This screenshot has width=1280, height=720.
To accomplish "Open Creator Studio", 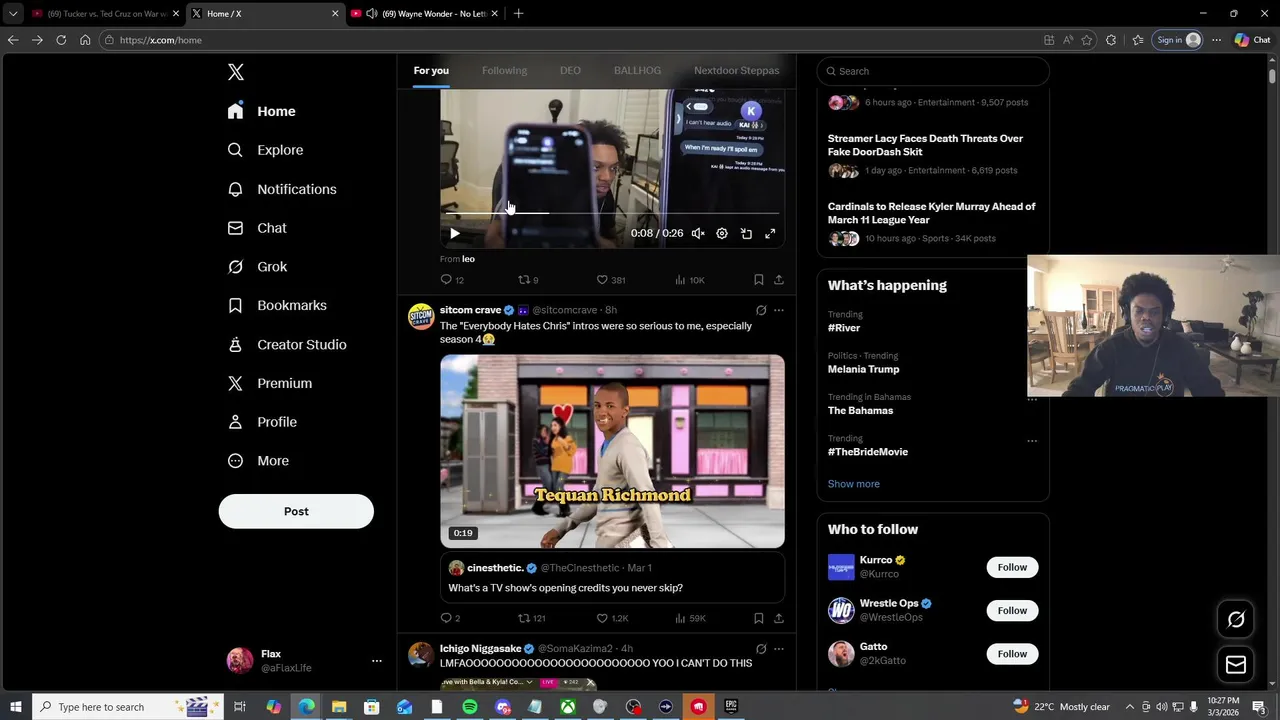I will [x=287, y=344].
